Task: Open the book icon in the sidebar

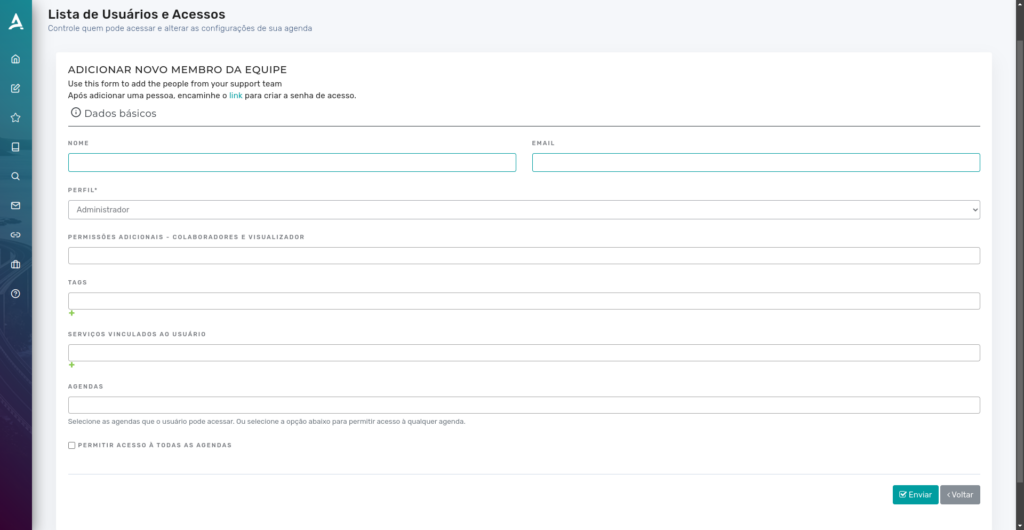Action: (x=16, y=147)
